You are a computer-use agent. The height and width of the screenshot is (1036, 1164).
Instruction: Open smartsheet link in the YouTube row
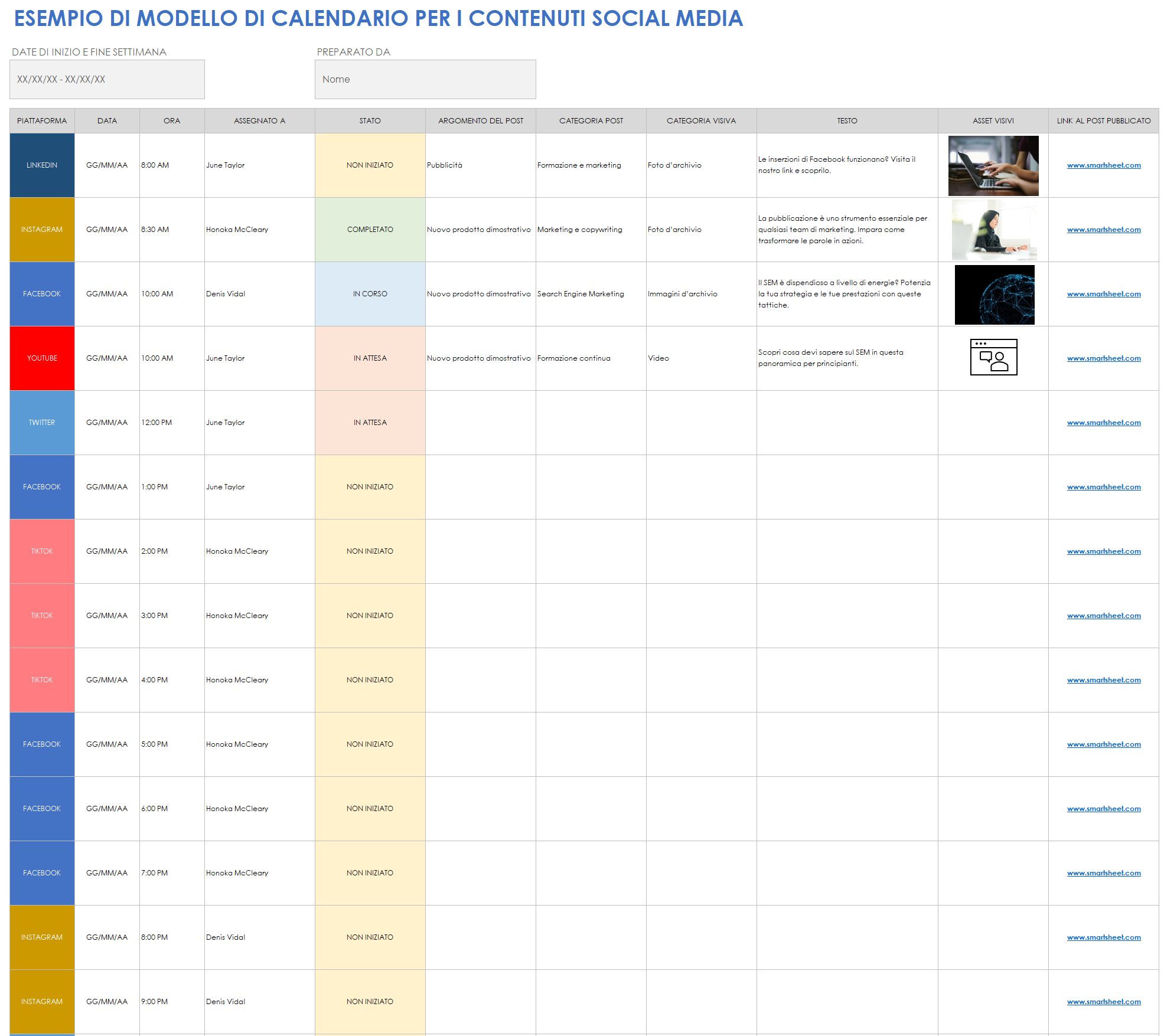[1104, 358]
